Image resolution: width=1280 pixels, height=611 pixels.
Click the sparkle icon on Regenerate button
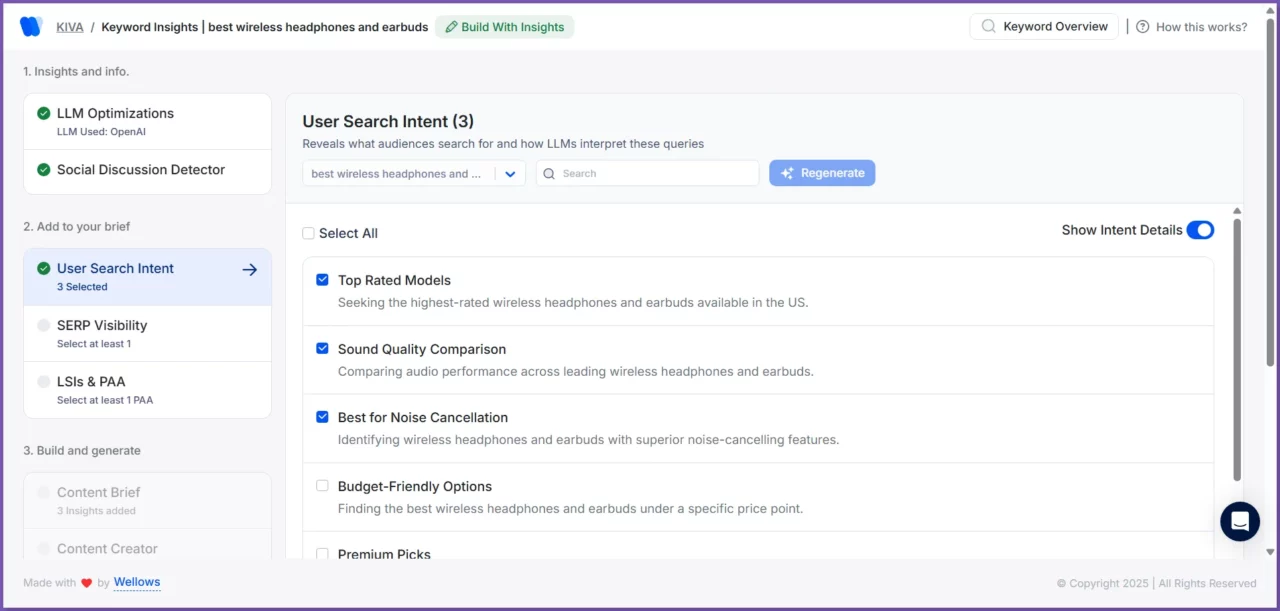(788, 172)
